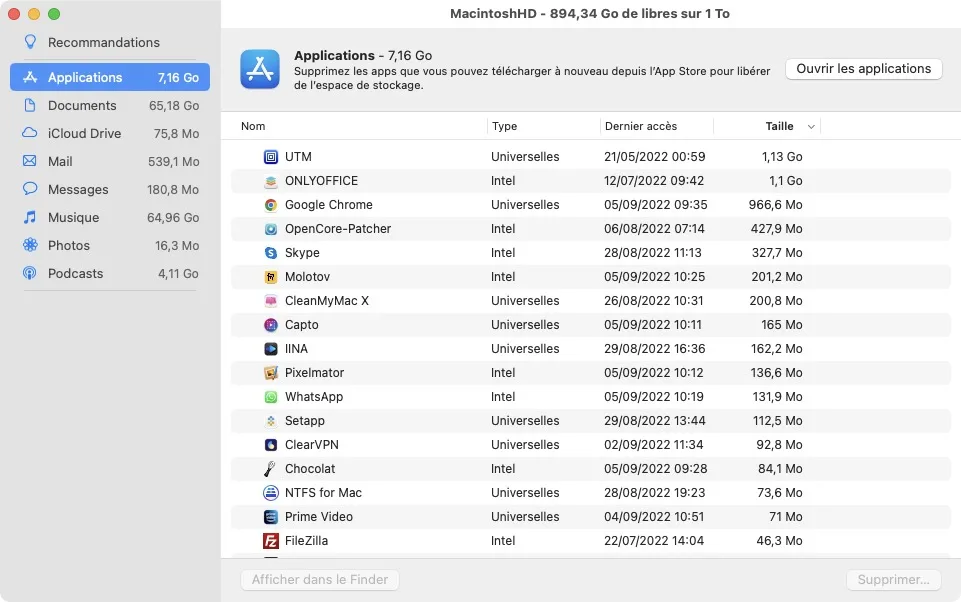Screen dimensions: 961x602
Task: Select Applications category in sidebar
Action: [x=110, y=77]
